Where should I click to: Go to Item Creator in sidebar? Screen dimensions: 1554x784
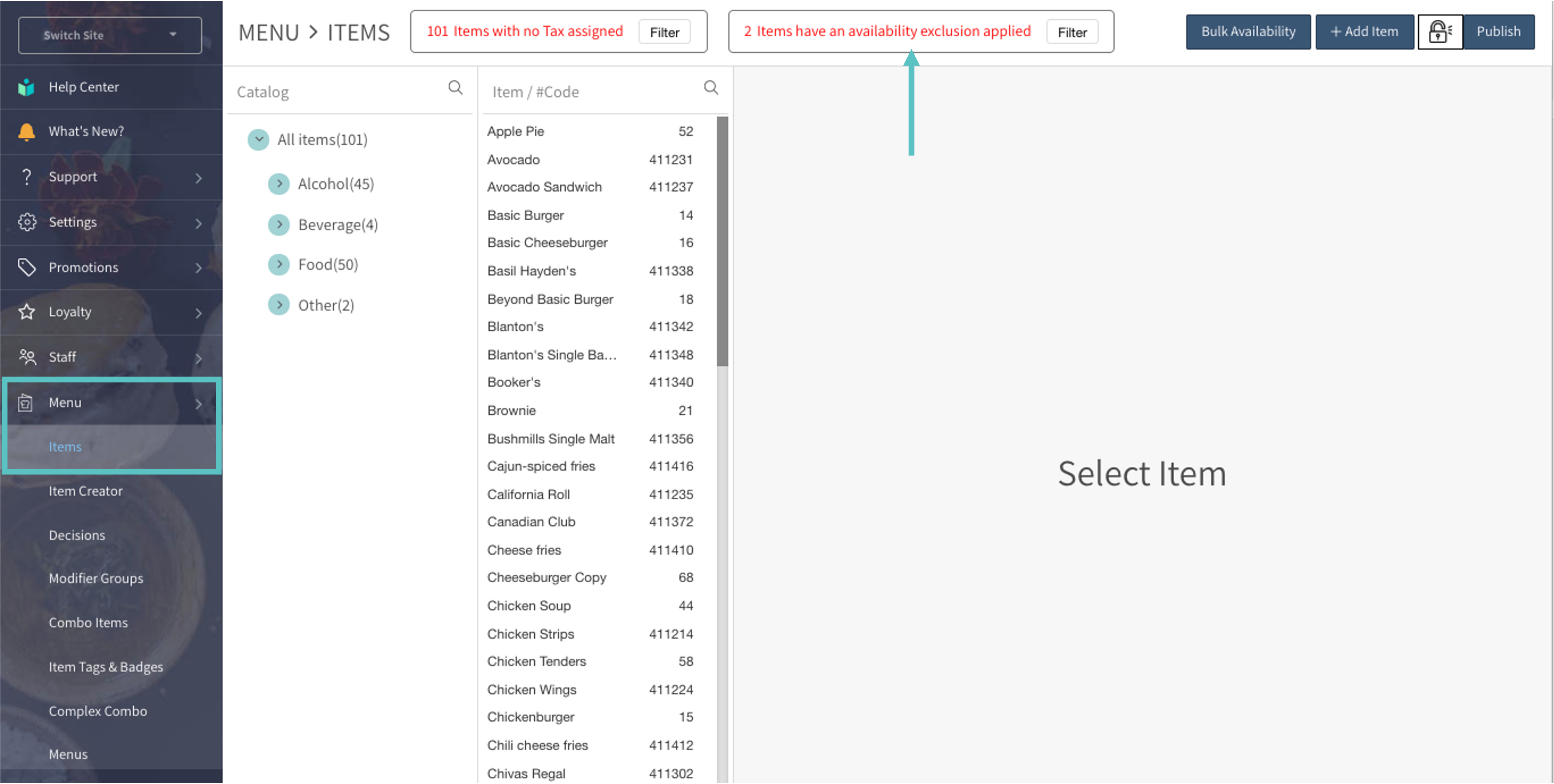tap(86, 491)
